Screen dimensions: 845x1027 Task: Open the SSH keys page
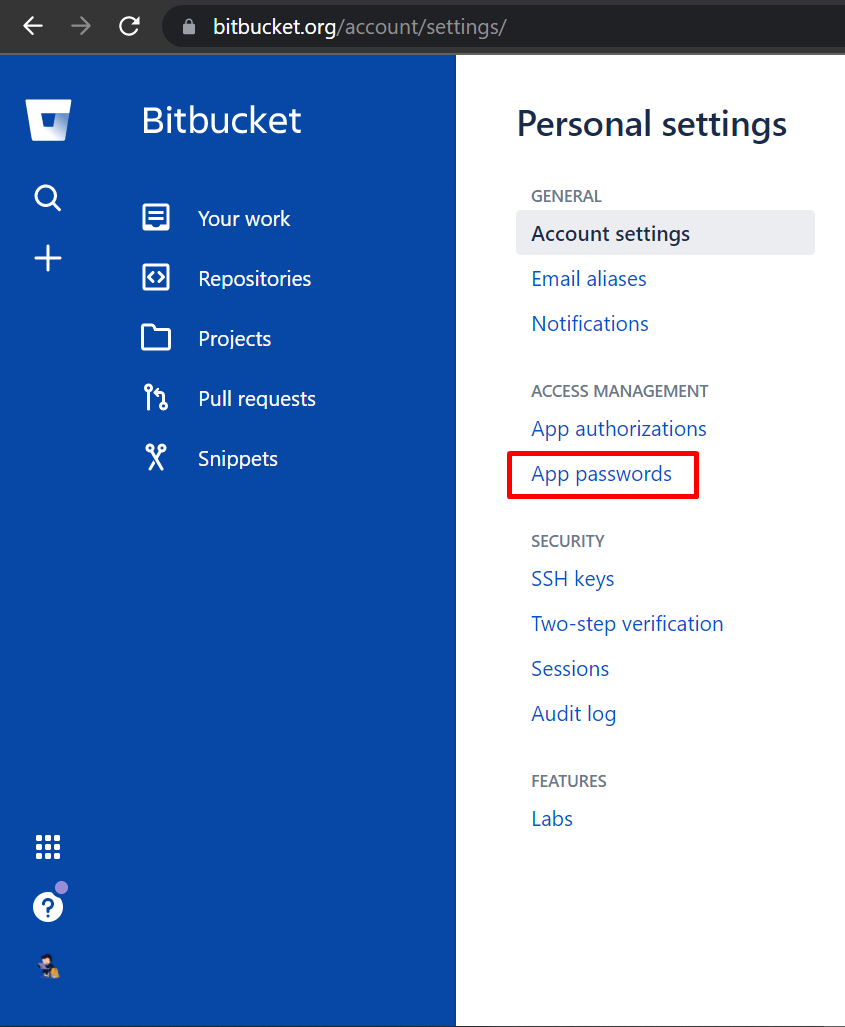572,578
